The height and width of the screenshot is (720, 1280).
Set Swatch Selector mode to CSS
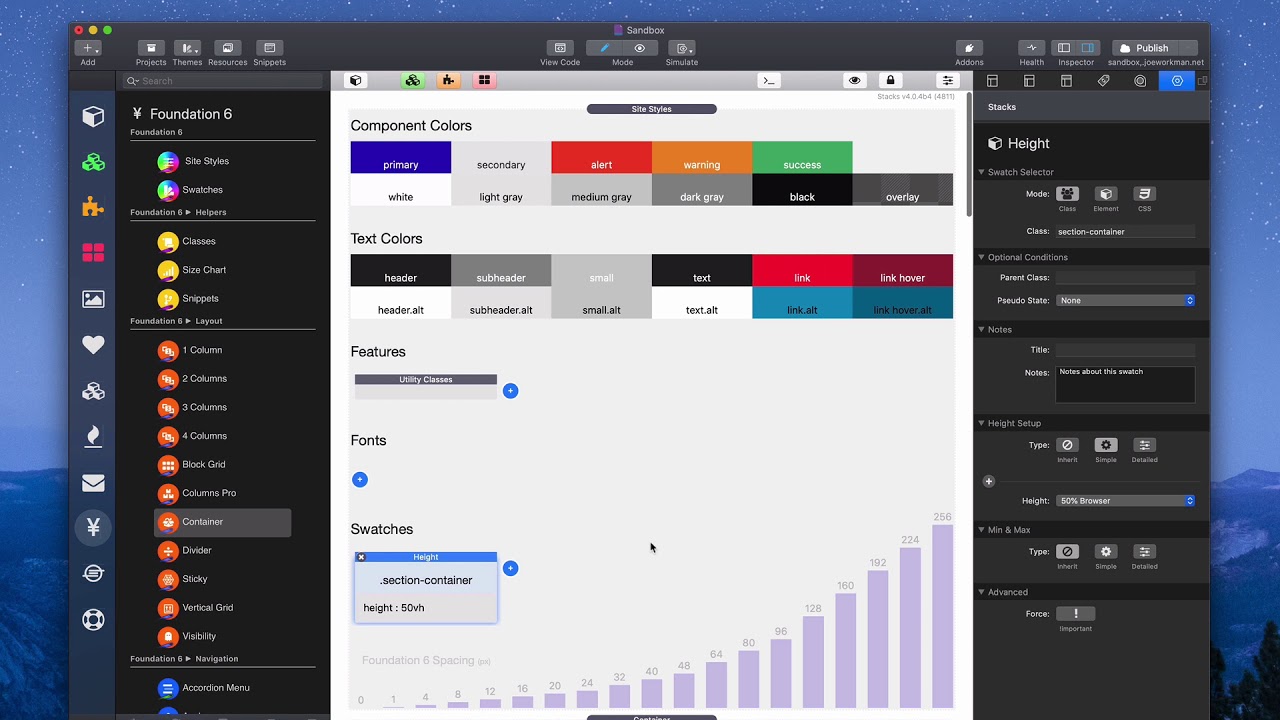[x=1144, y=194]
